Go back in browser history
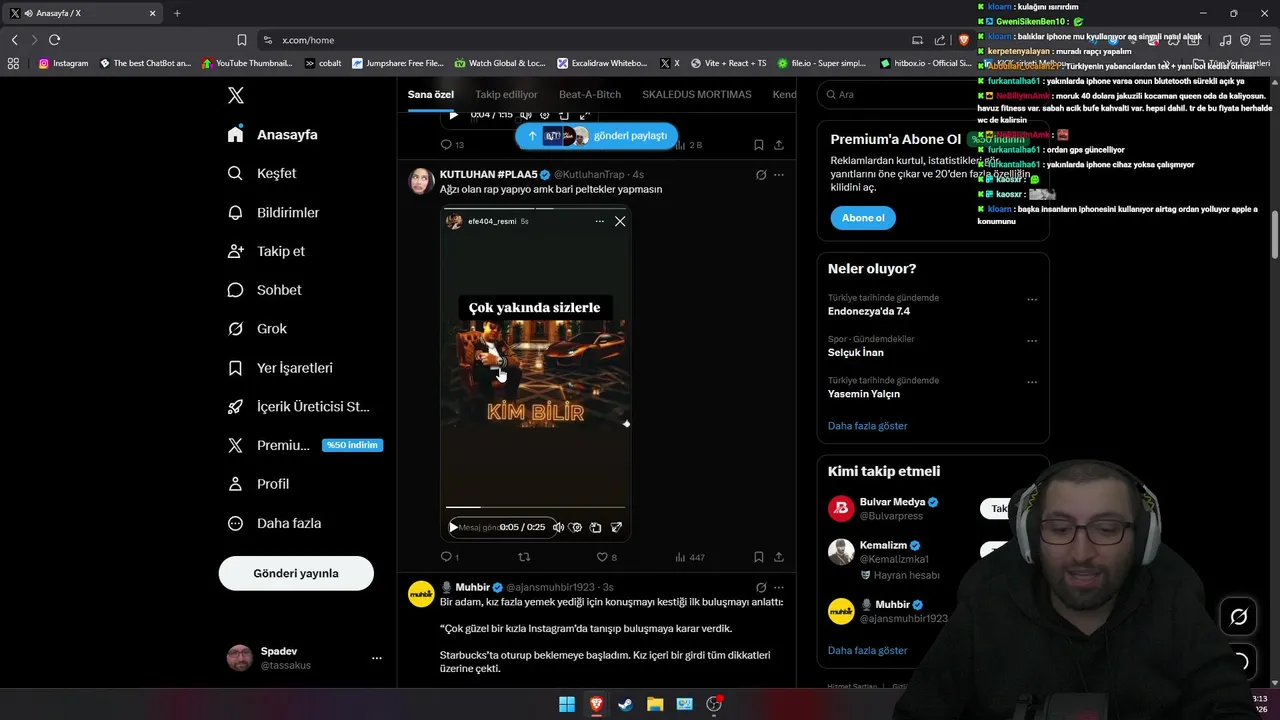Viewport: 1280px width, 720px height. pyautogui.click(x=14, y=40)
